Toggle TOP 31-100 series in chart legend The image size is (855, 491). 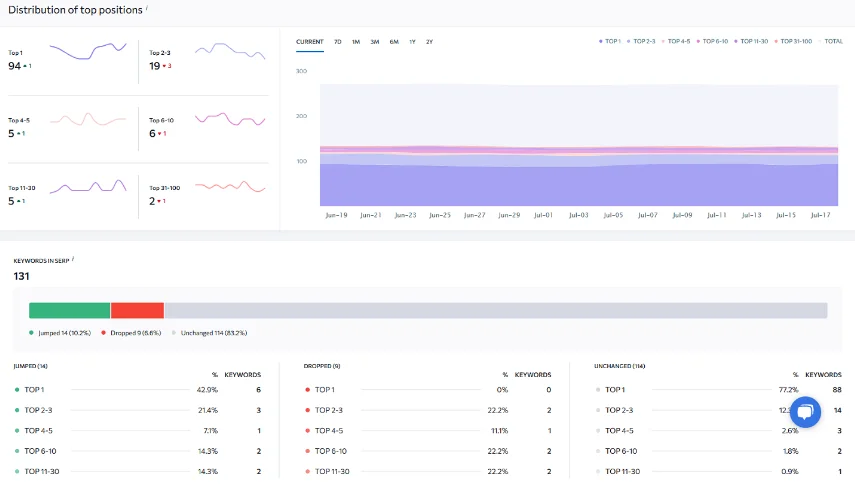793,41
